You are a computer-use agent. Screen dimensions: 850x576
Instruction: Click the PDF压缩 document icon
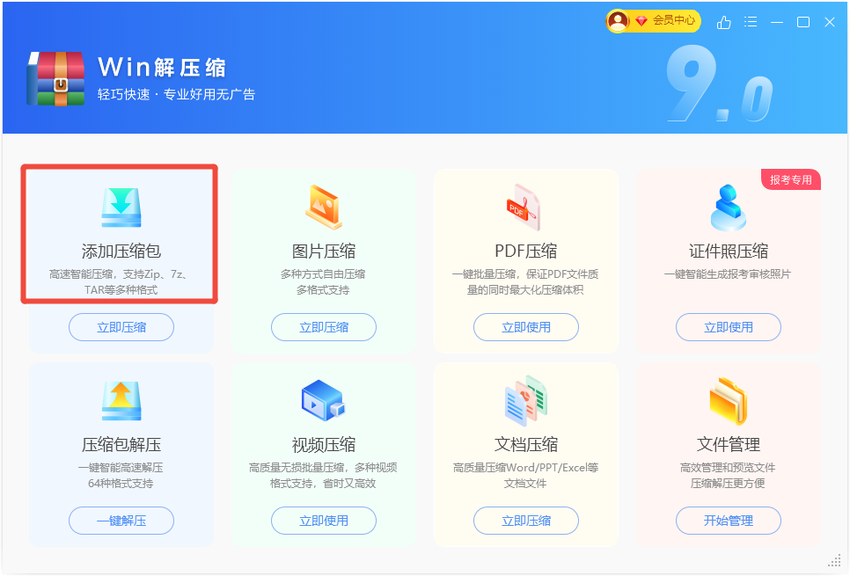(524, 207)
